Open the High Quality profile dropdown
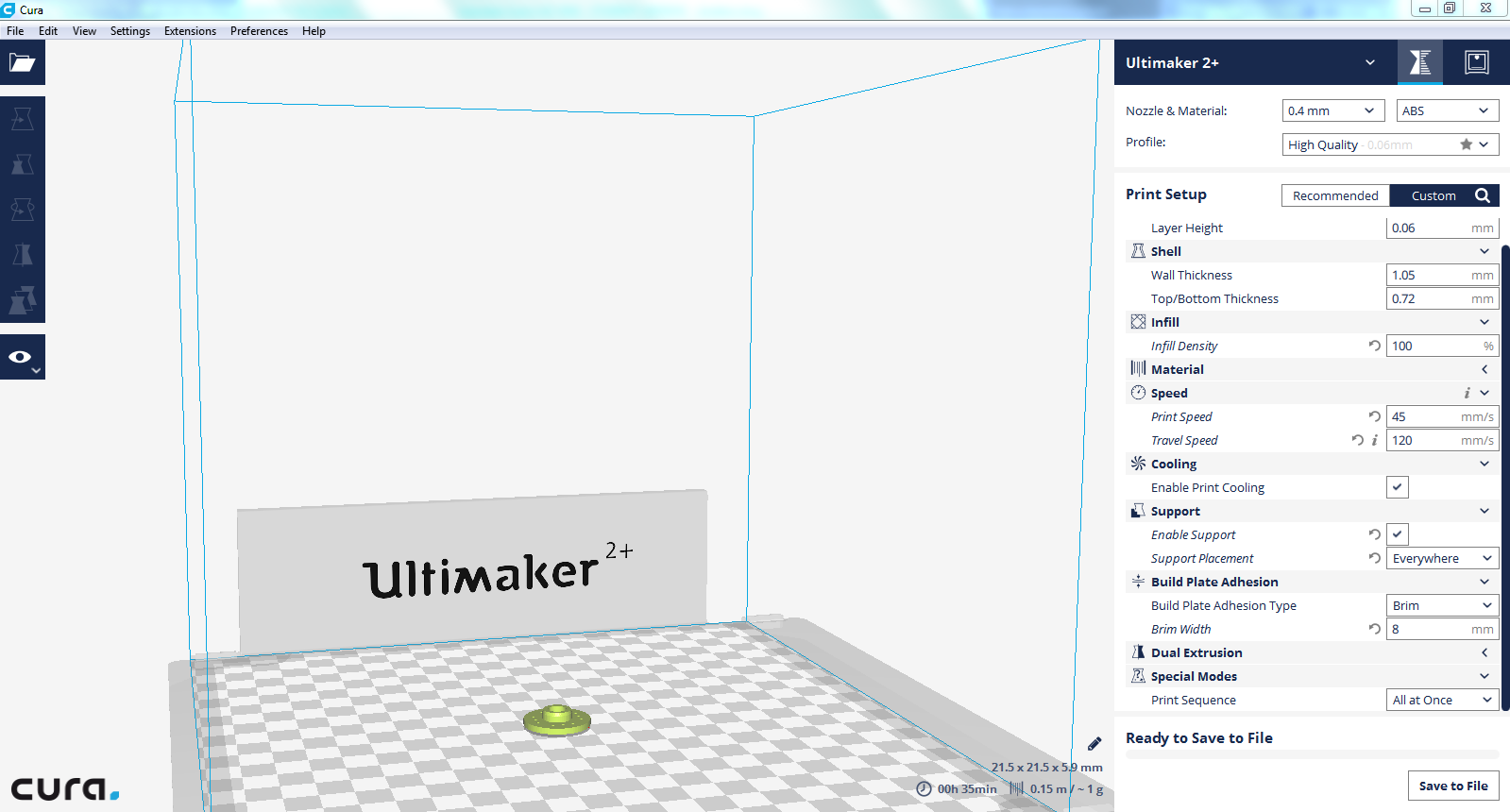This screenshot has height=812, width=1510. [1390, 144]
